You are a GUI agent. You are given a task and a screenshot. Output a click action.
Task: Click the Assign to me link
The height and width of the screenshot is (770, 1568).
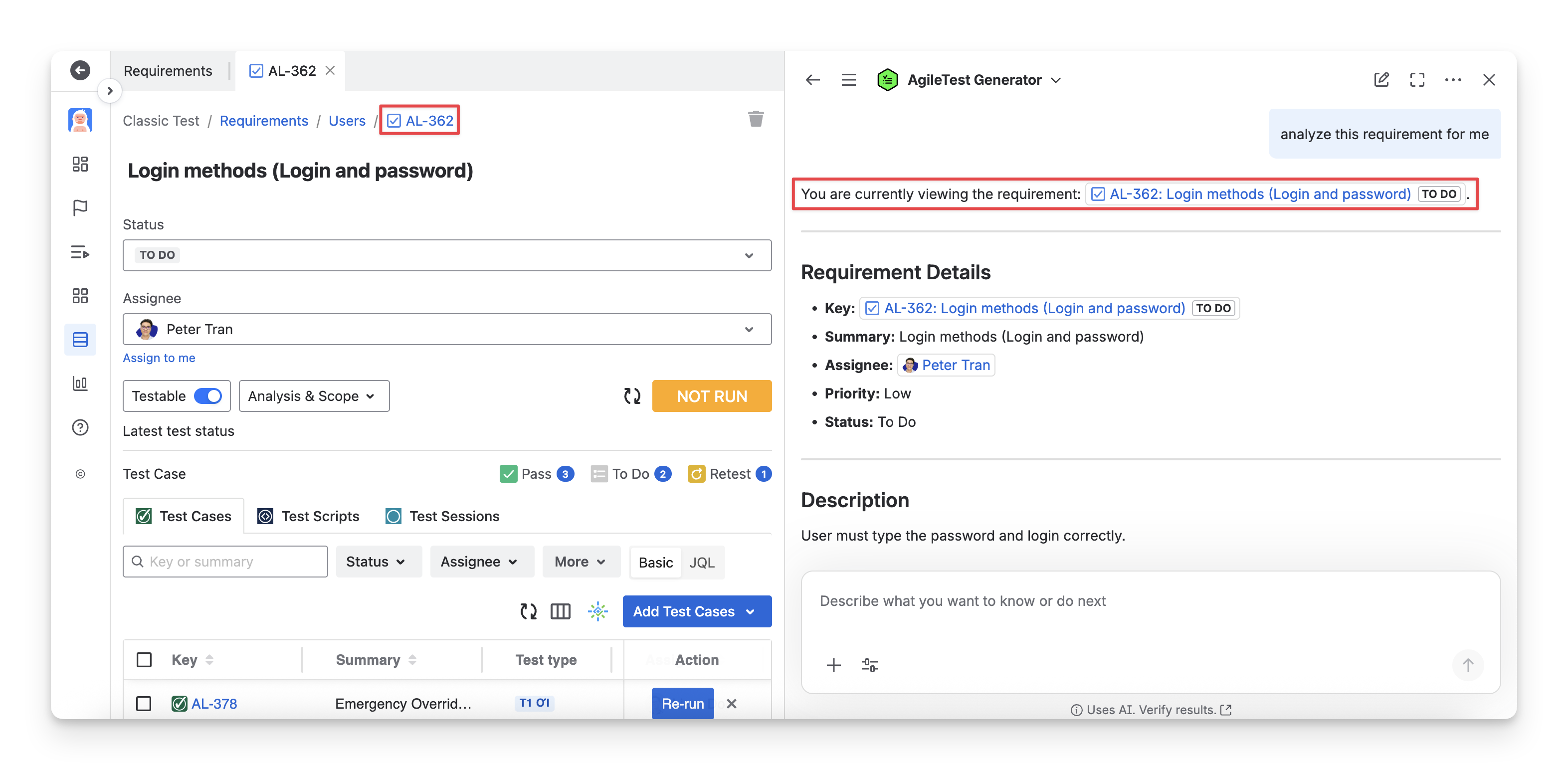(x=159, y=358)
